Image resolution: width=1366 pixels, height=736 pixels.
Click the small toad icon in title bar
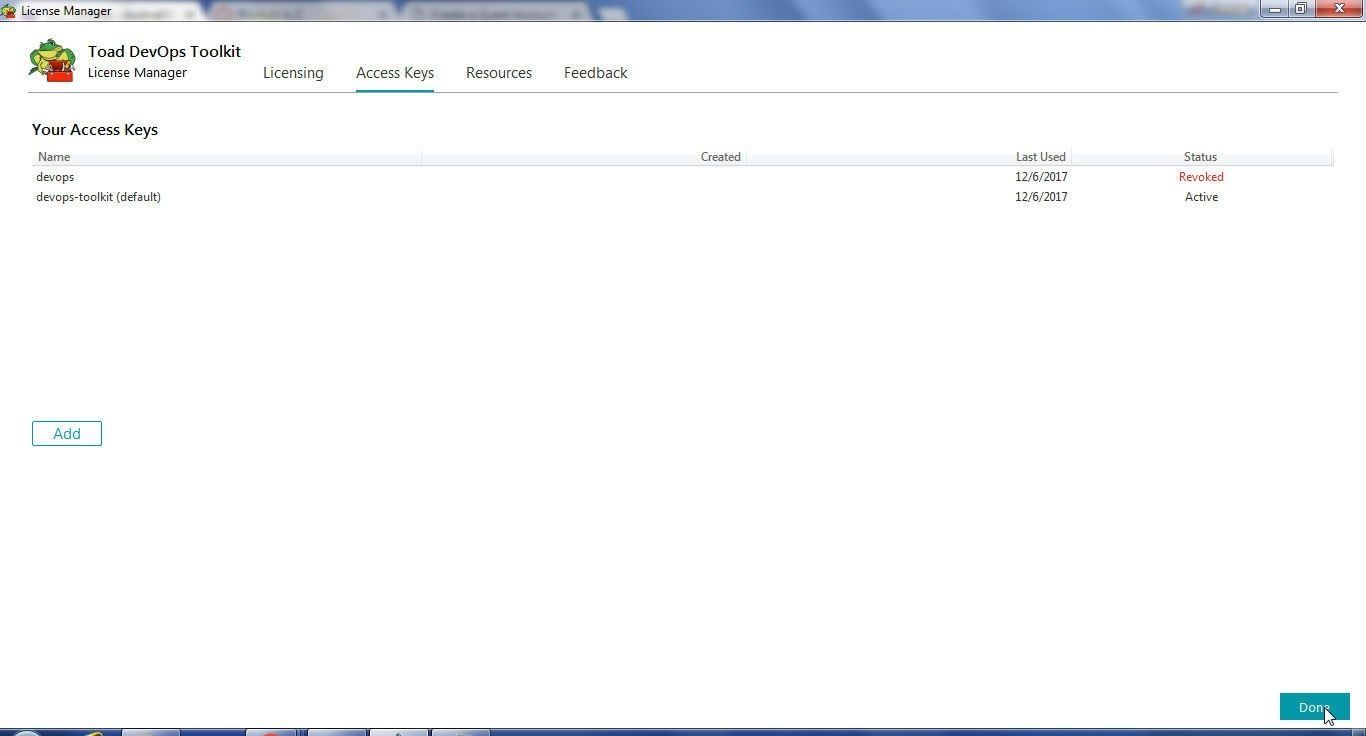coord(8,11)
